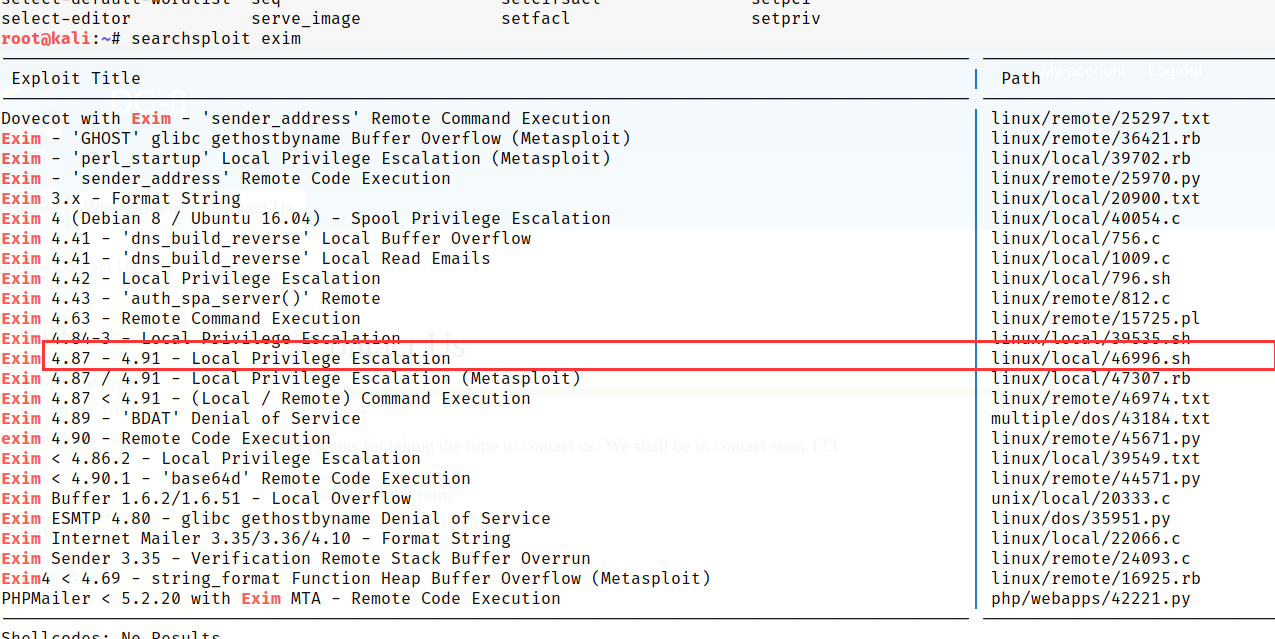Click the 'setfacl' completion entry
The width and height of the screenshot is (1275, 639).
[536, 18]
